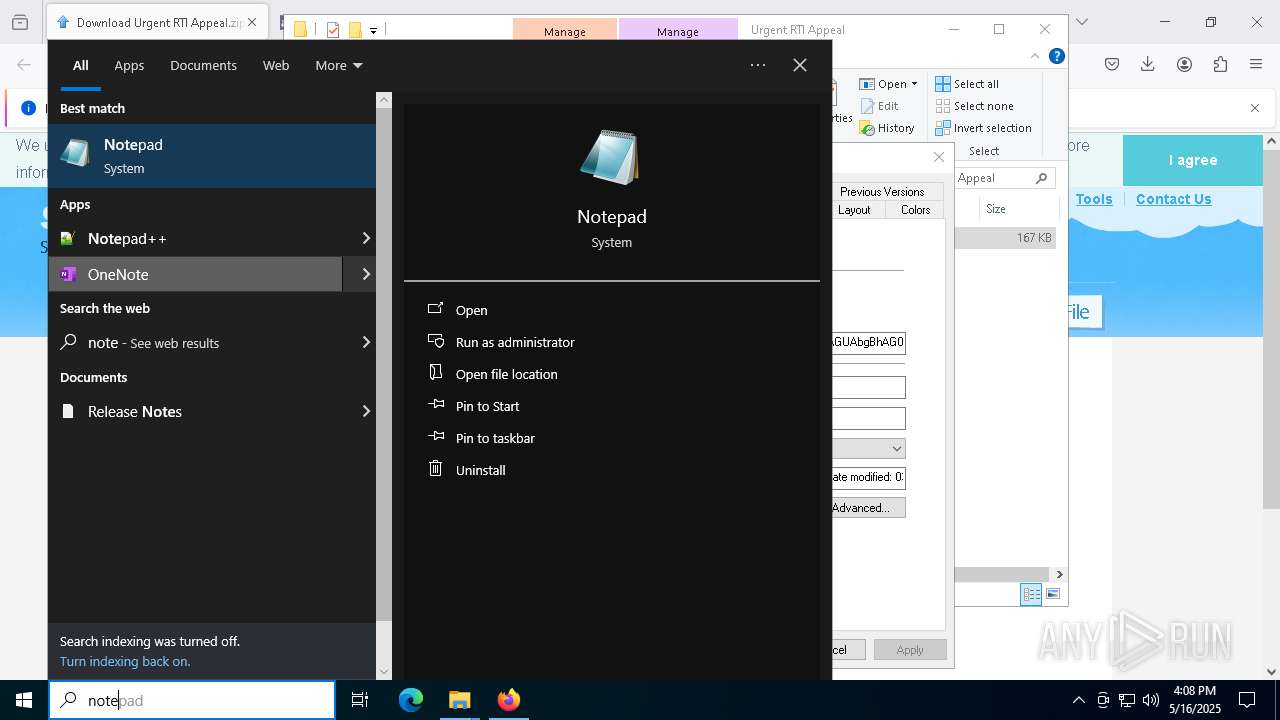This screenshot has width=1280, height=720.
Task: Show hidden tray icons
Action: pyautogui.click(x=1078, y=700)
